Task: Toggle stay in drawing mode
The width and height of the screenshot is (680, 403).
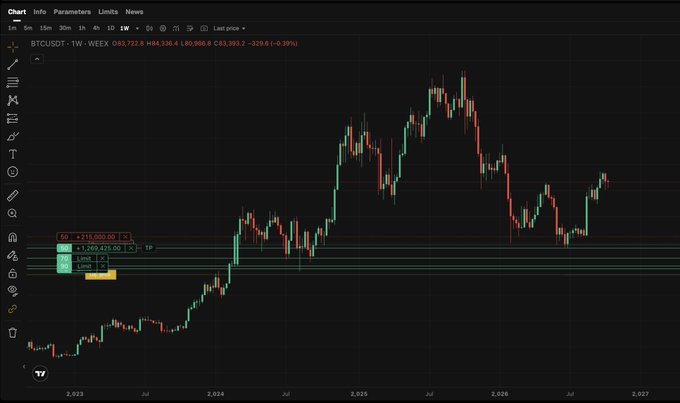Action: (x=13, y=256)
